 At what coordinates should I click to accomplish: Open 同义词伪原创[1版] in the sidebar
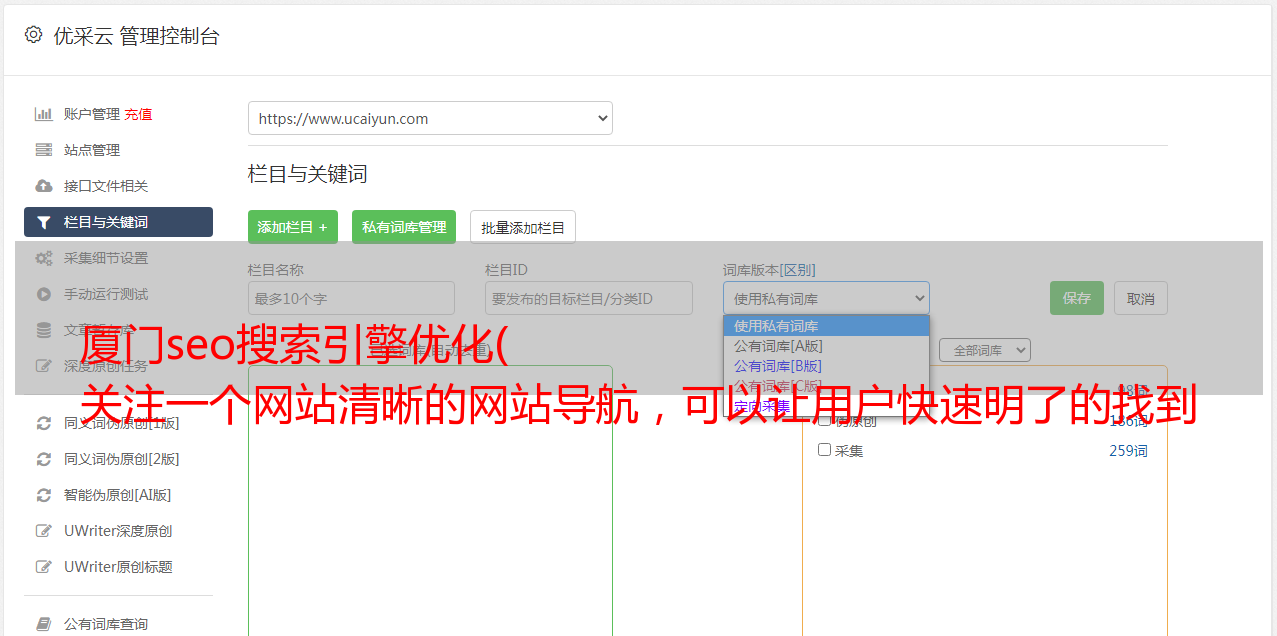pos(122,423)
